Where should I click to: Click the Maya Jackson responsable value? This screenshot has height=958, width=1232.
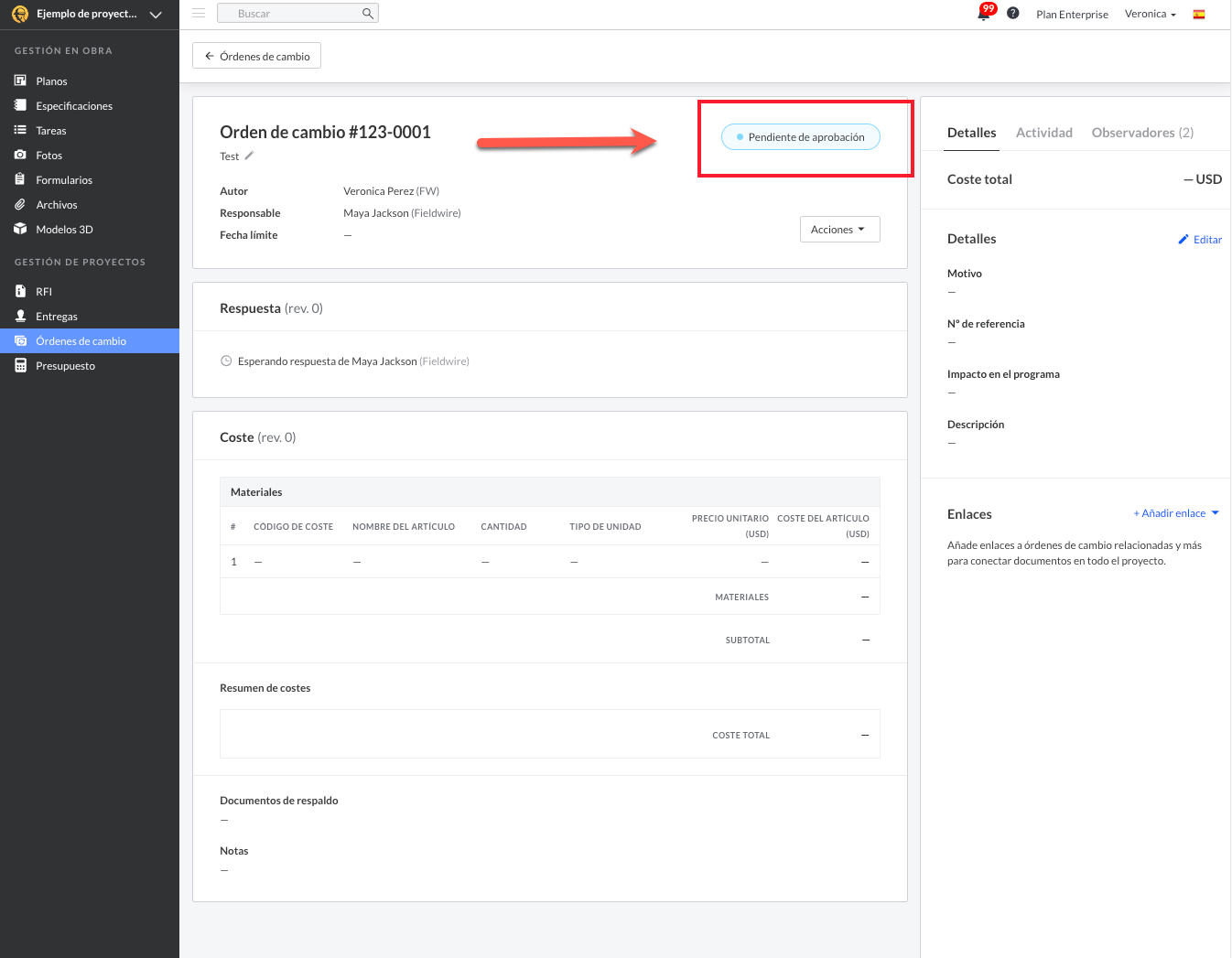[x=402, y=213]
